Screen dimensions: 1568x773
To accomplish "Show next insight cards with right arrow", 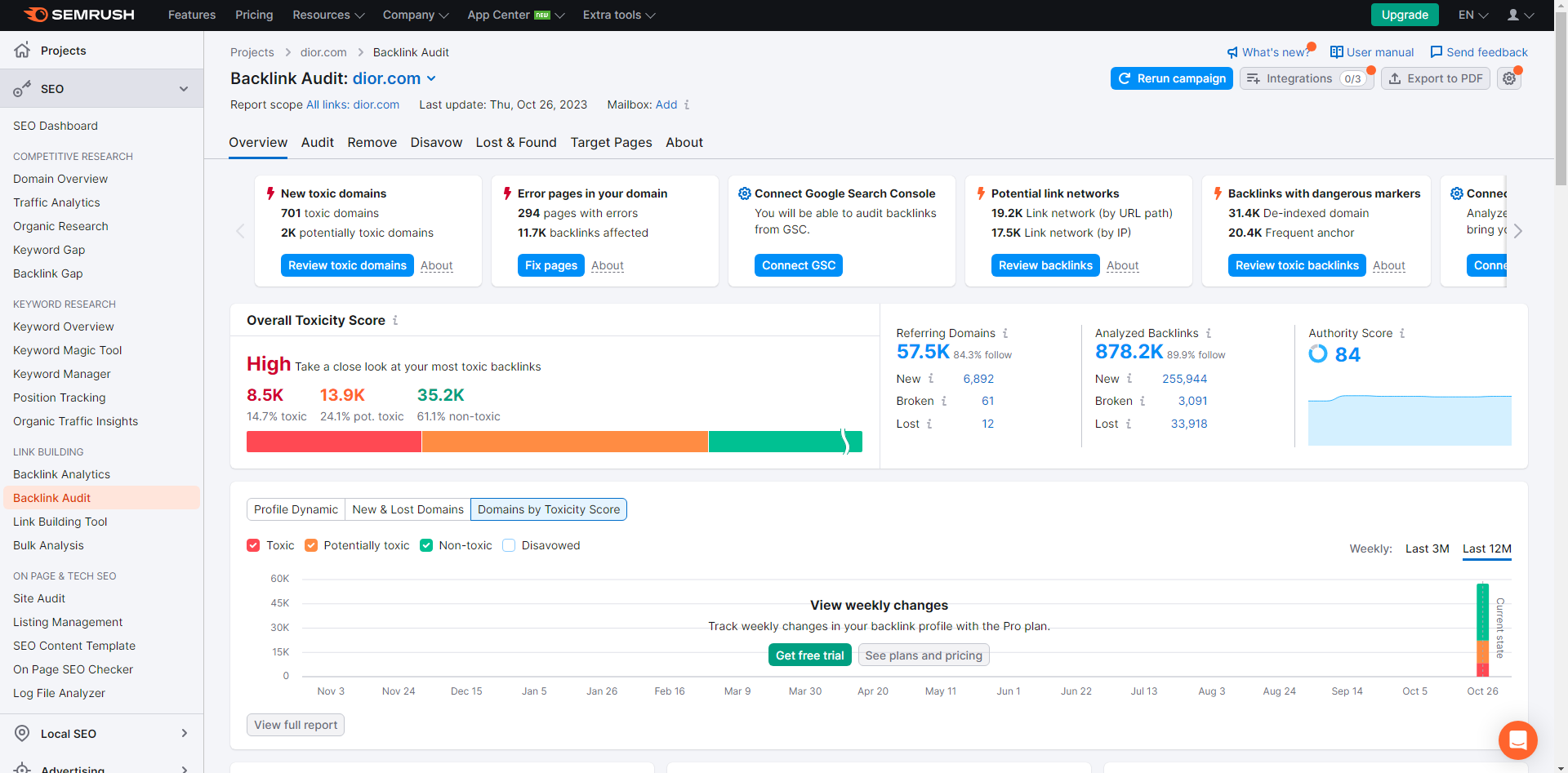I will tap(1517, 231).
